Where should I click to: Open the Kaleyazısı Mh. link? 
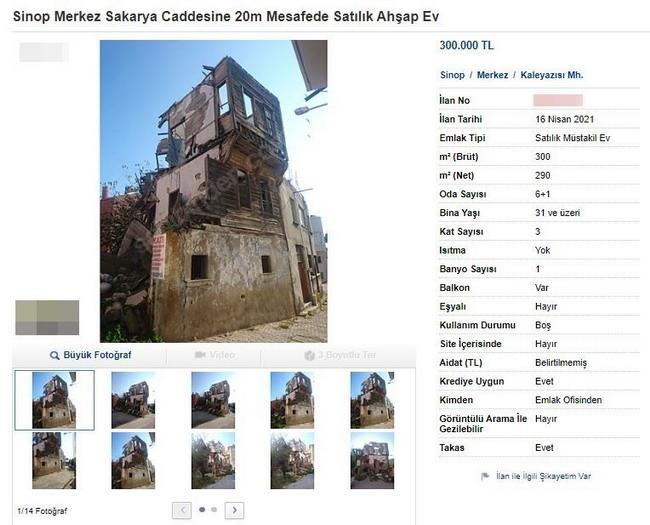point(552,75)
